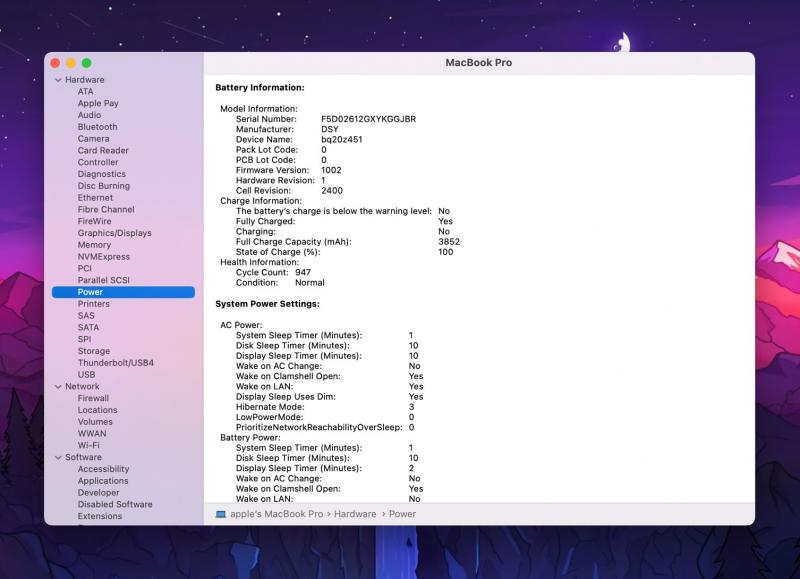Open the SAS entry
The image size is (800, 579).
(x=86, y=315)
